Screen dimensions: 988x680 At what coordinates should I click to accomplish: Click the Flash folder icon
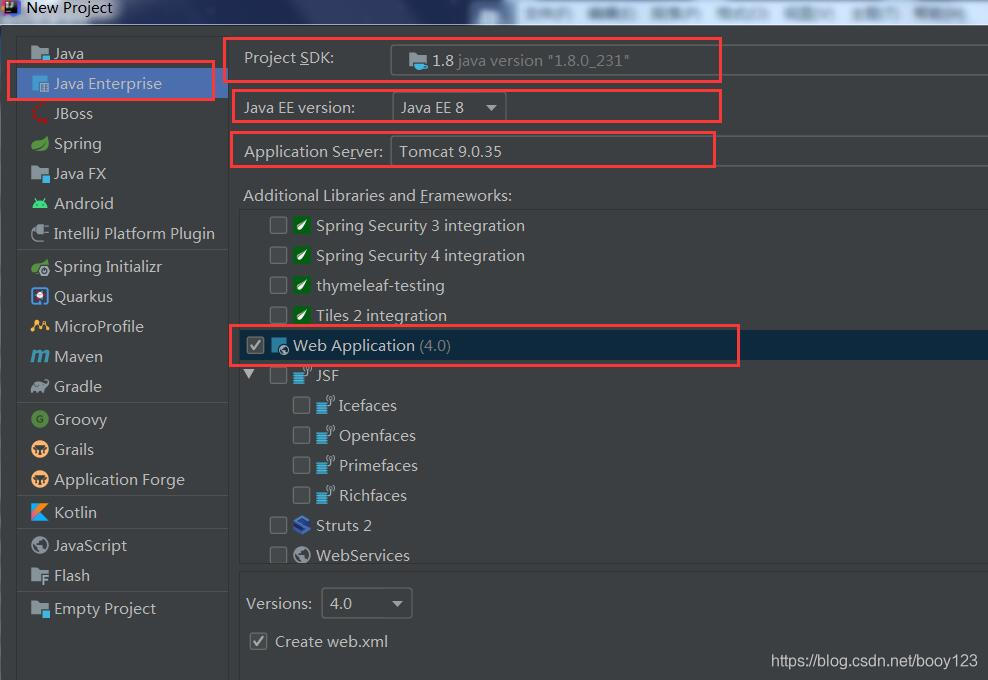click(40, 575)
